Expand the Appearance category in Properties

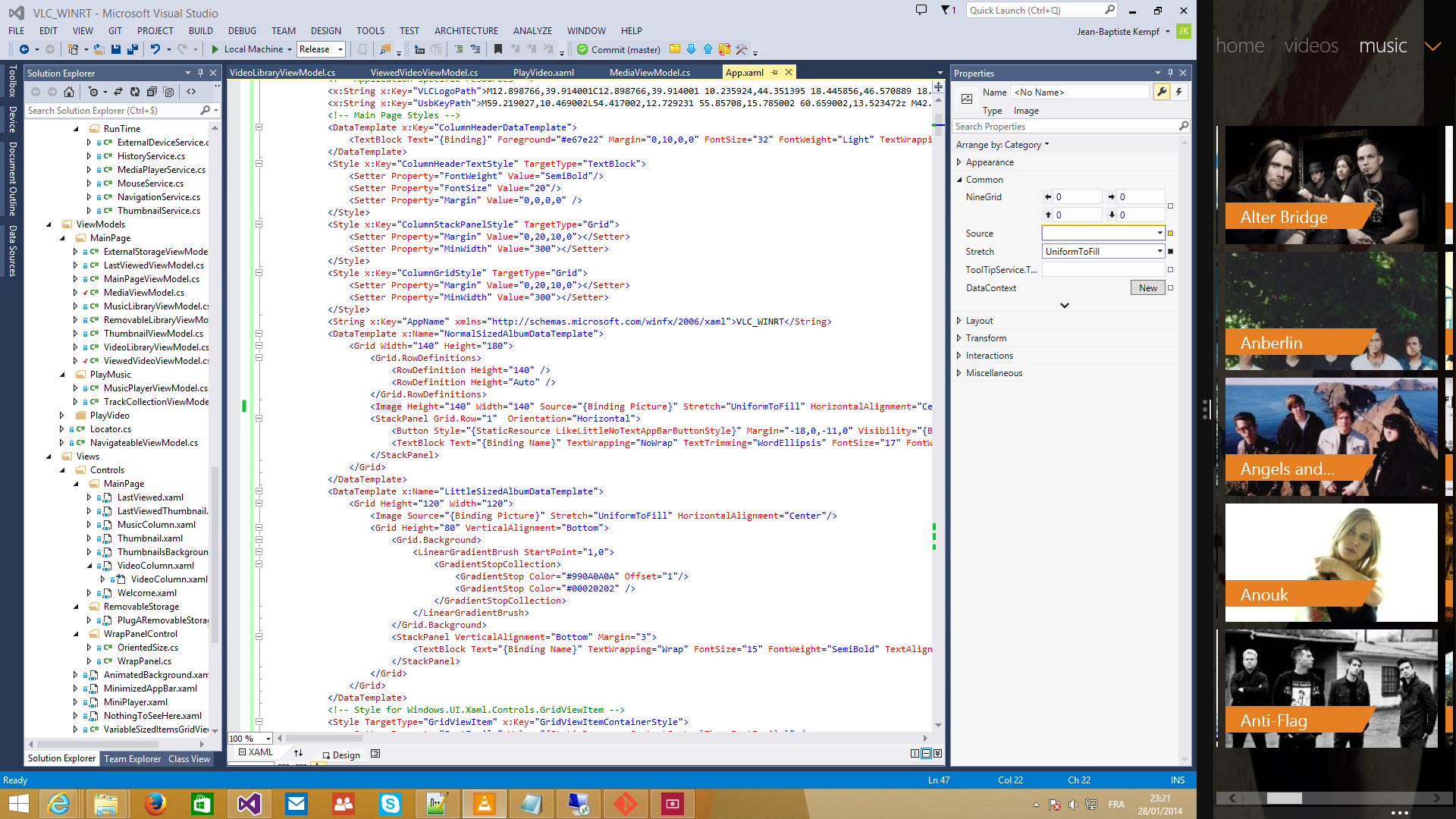click(x=959, y=162)
